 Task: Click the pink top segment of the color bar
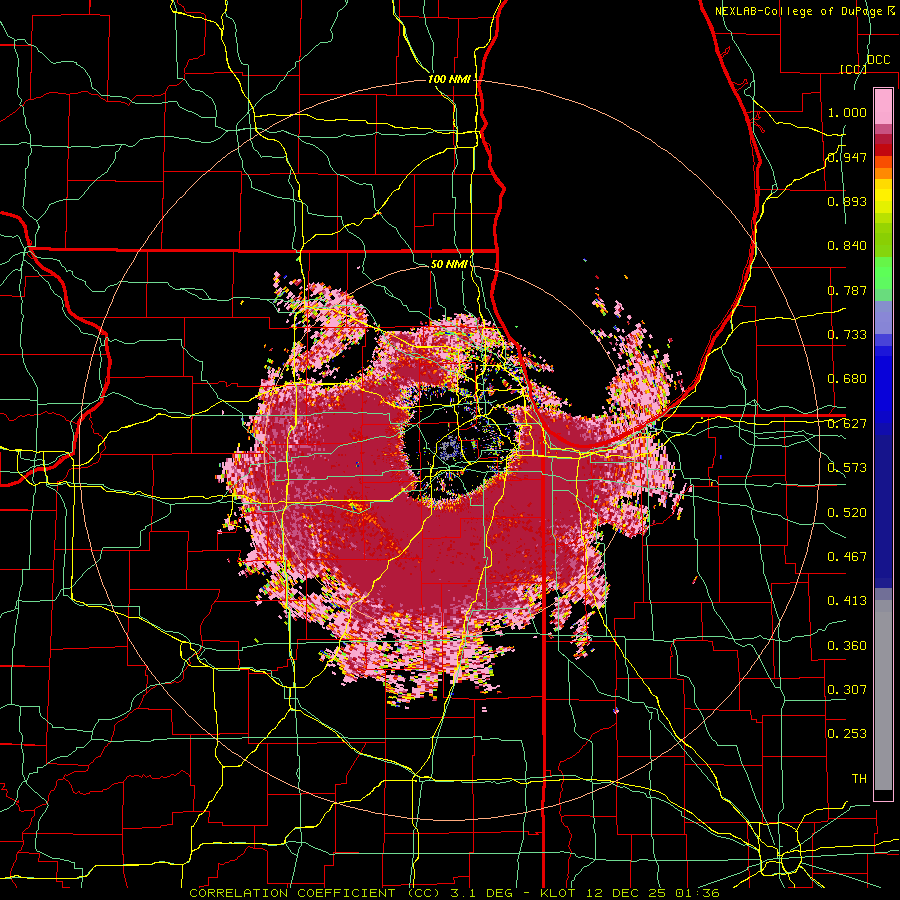(883, 106)
